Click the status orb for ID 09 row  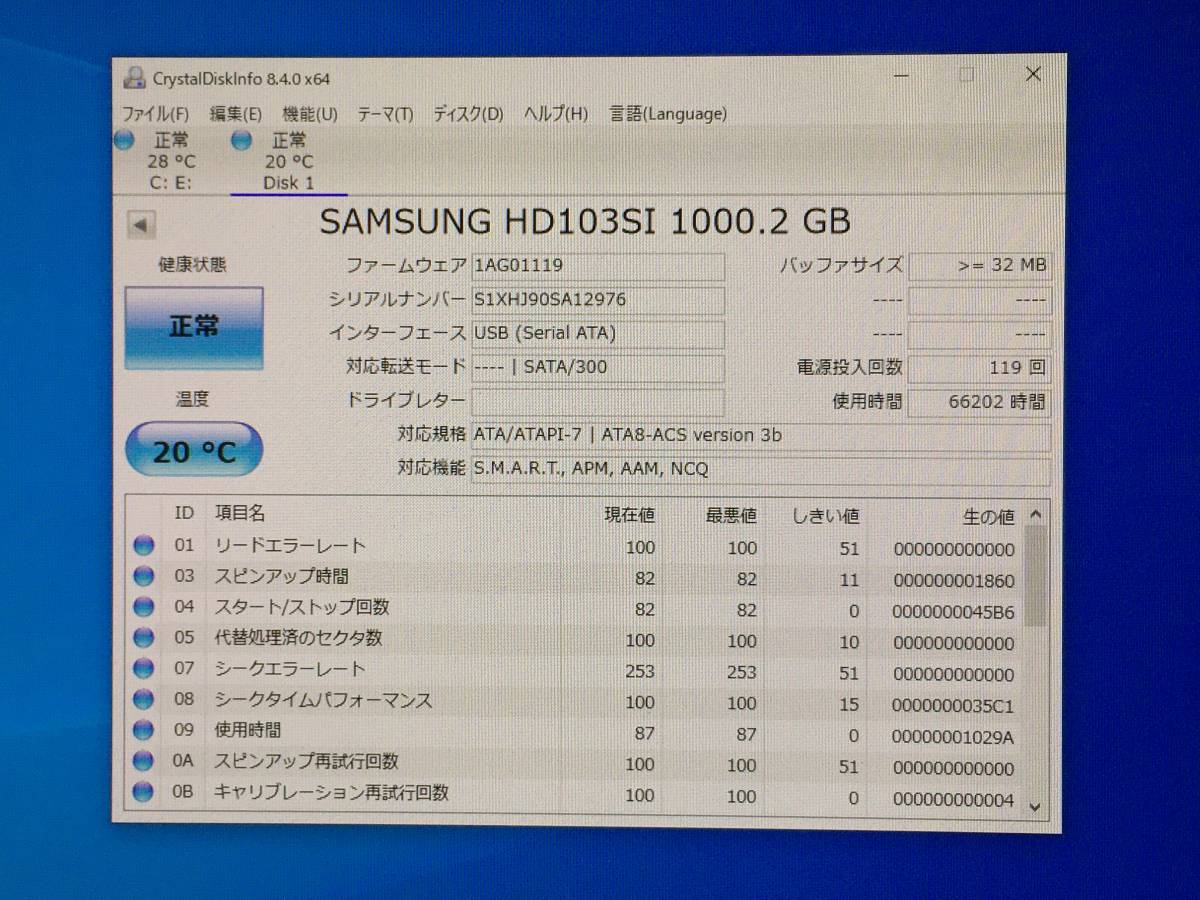(x=144, y=731)
